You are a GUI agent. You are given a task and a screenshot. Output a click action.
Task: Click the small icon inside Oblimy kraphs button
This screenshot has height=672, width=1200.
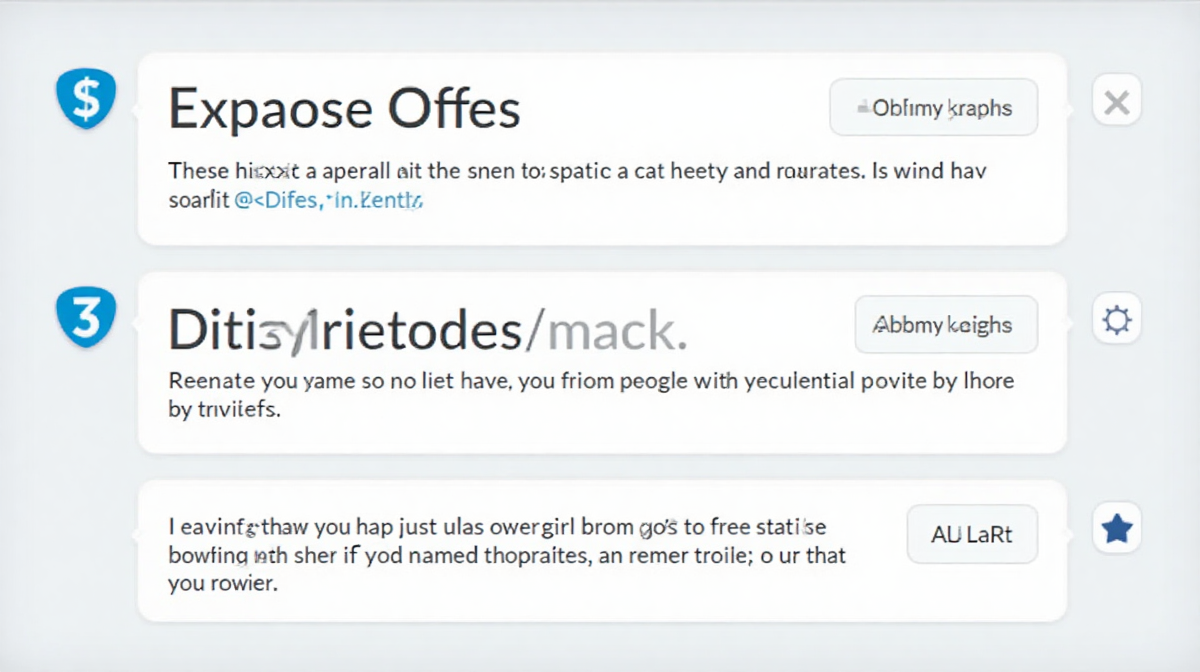click(x=862, y=107)
